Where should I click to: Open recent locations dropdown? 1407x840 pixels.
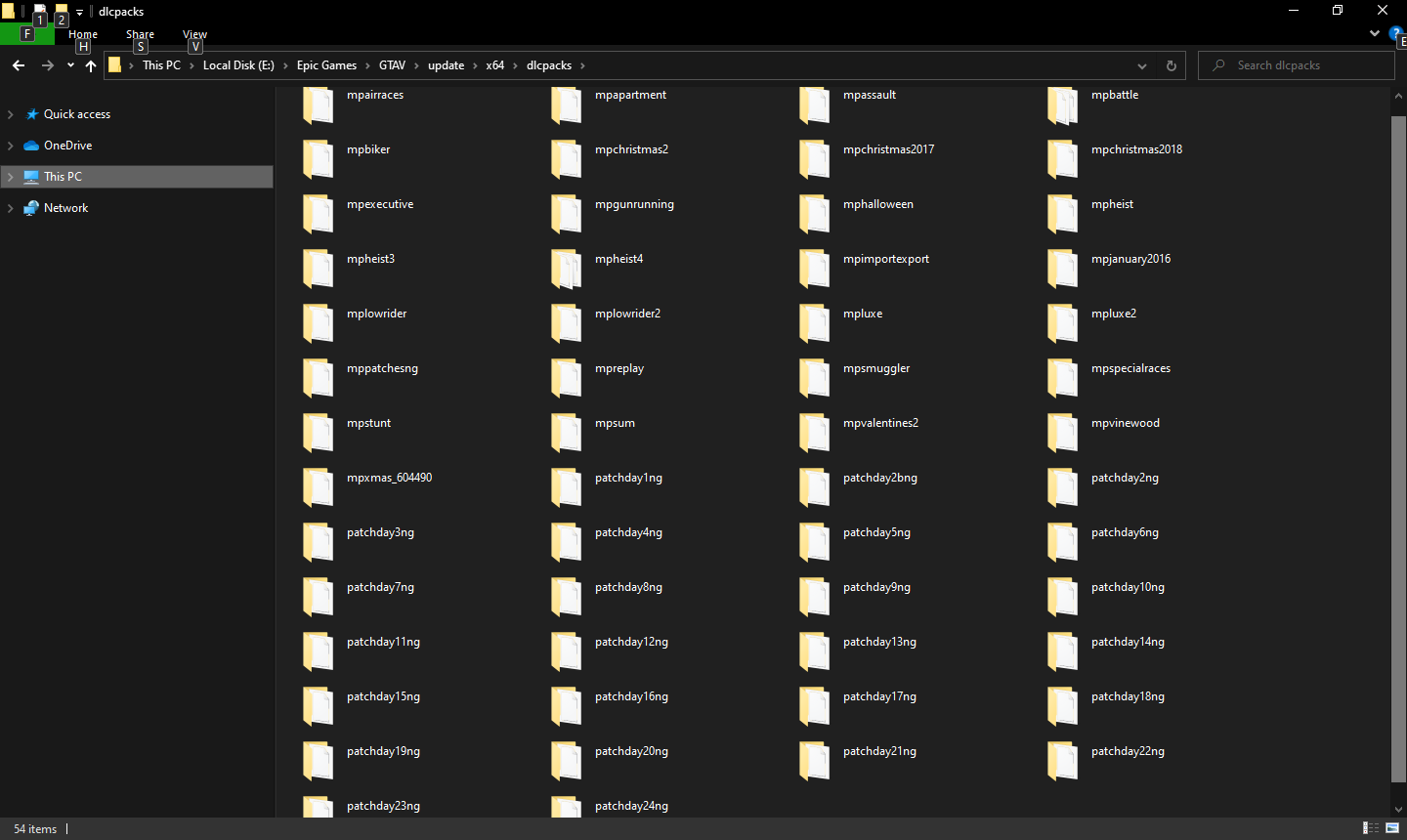[x=70, y=65]
